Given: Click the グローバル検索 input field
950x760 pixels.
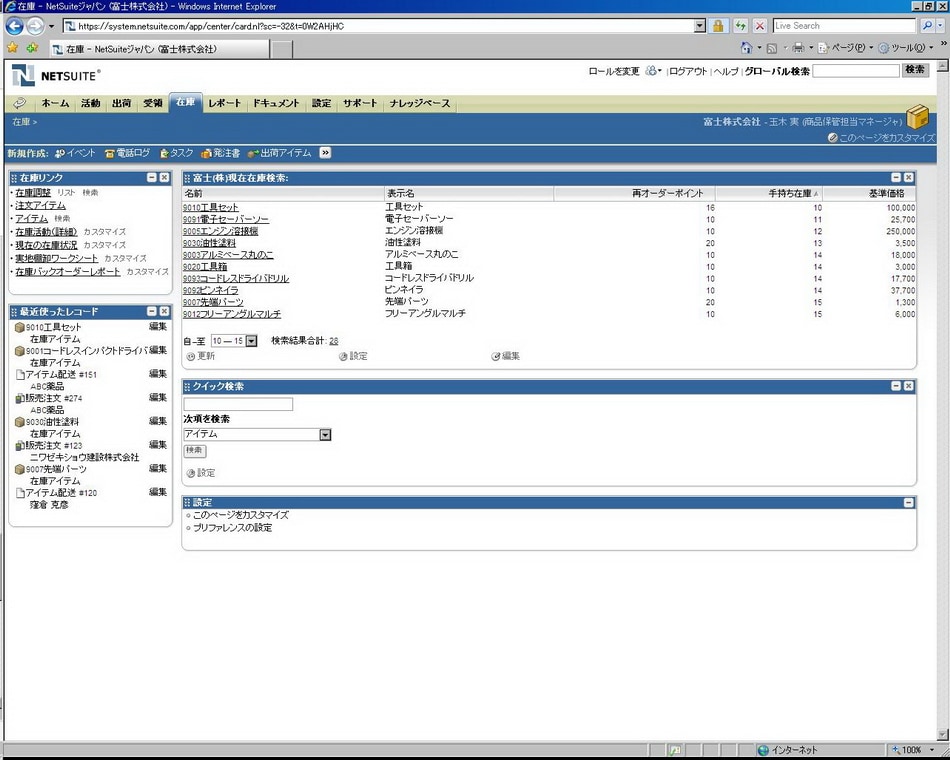Looking at the screenshot, I should (x=855, y=71).
